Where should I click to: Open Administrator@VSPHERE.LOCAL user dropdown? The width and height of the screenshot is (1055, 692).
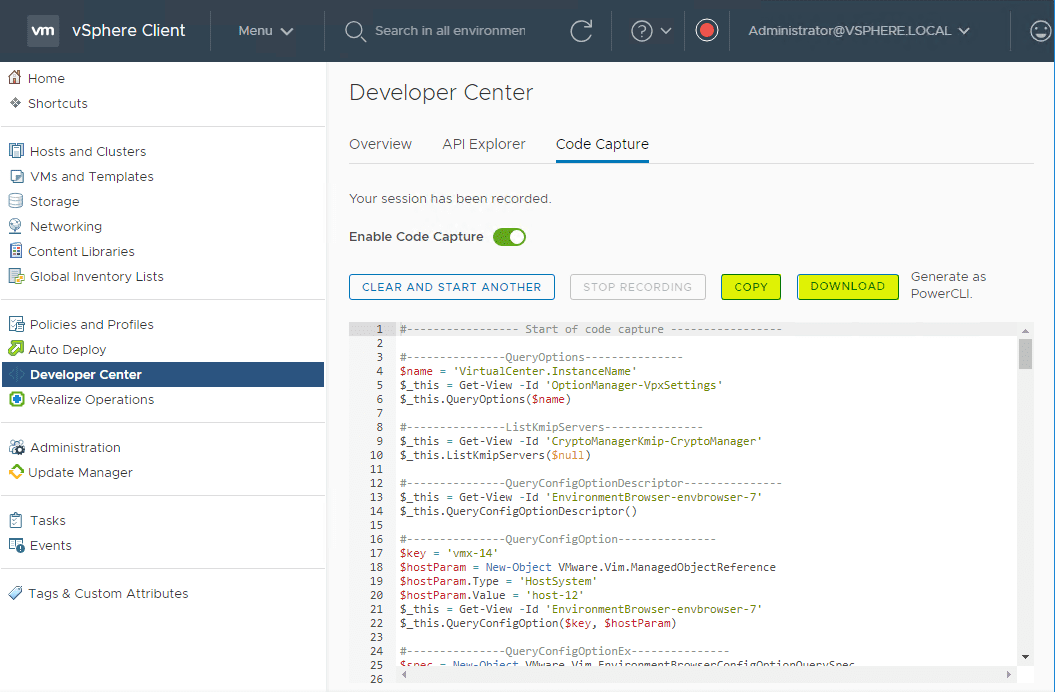(859, 31)
